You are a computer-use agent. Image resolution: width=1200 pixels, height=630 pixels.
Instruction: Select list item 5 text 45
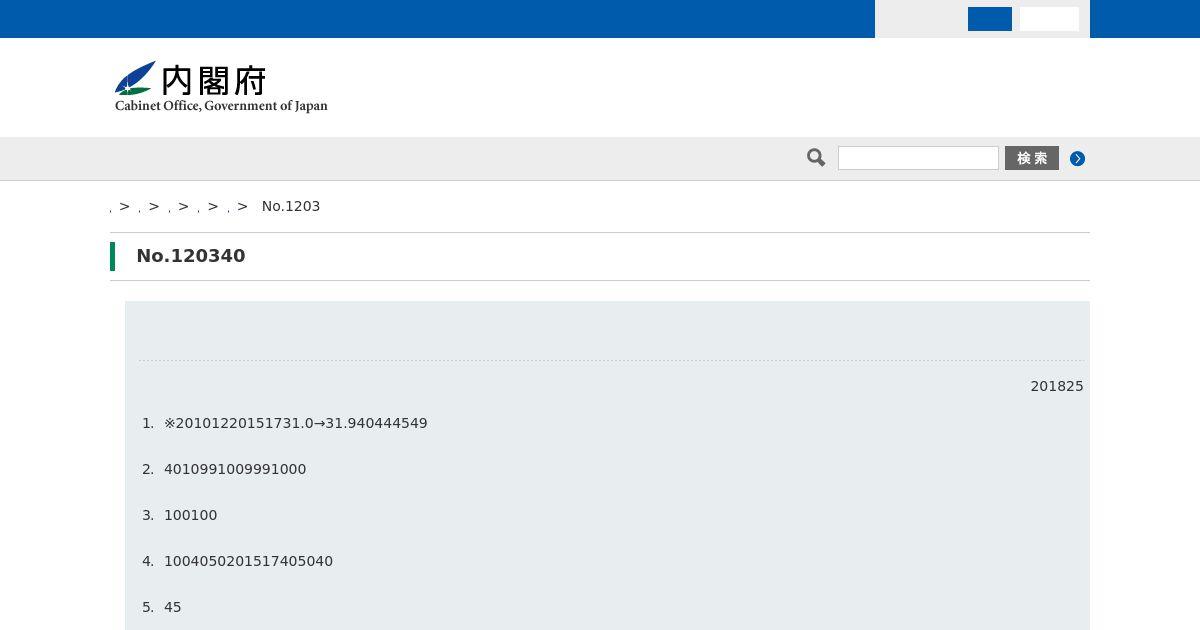click(x=173, y=607)
